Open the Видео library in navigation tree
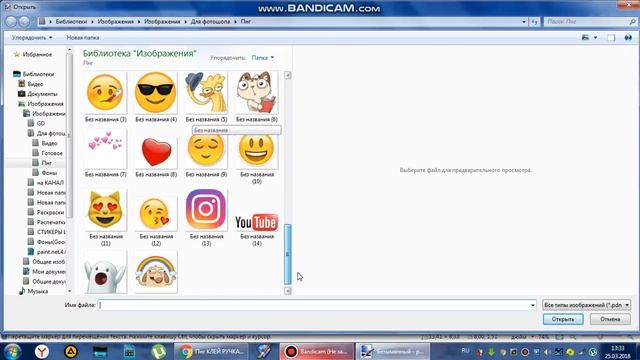640x360 pixels. (35, 84)
